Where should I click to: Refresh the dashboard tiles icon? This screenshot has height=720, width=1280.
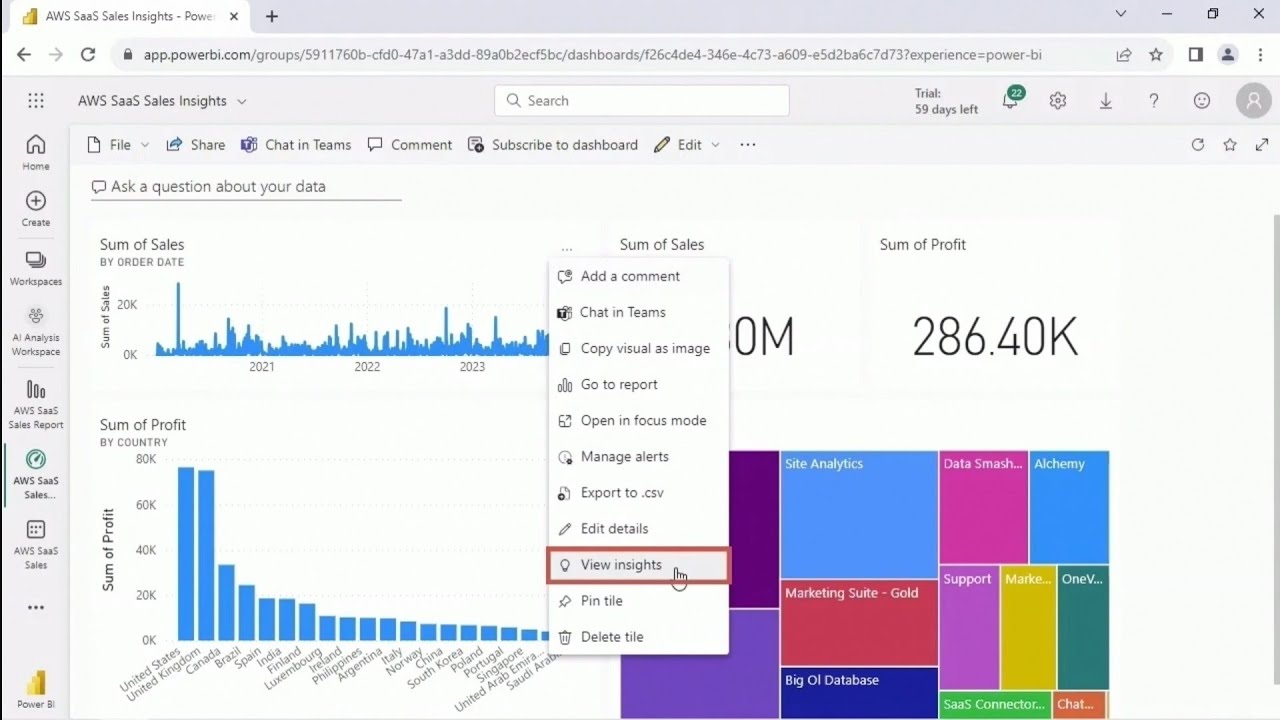tap(1198, 145)
